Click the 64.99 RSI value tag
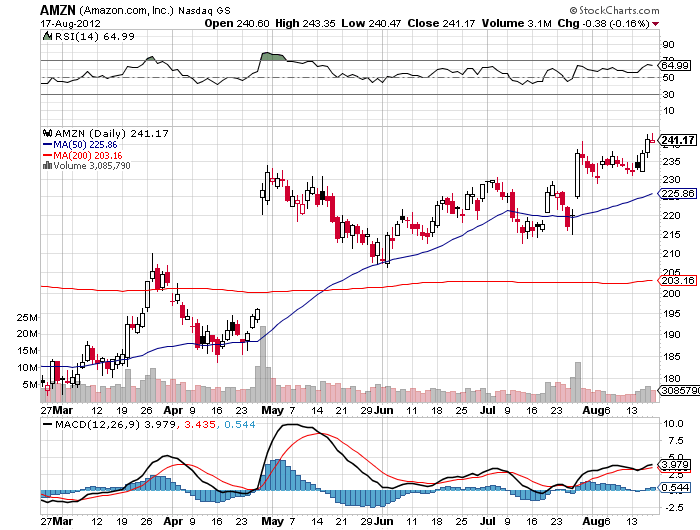The image size is (700, 530). point(675,66)
